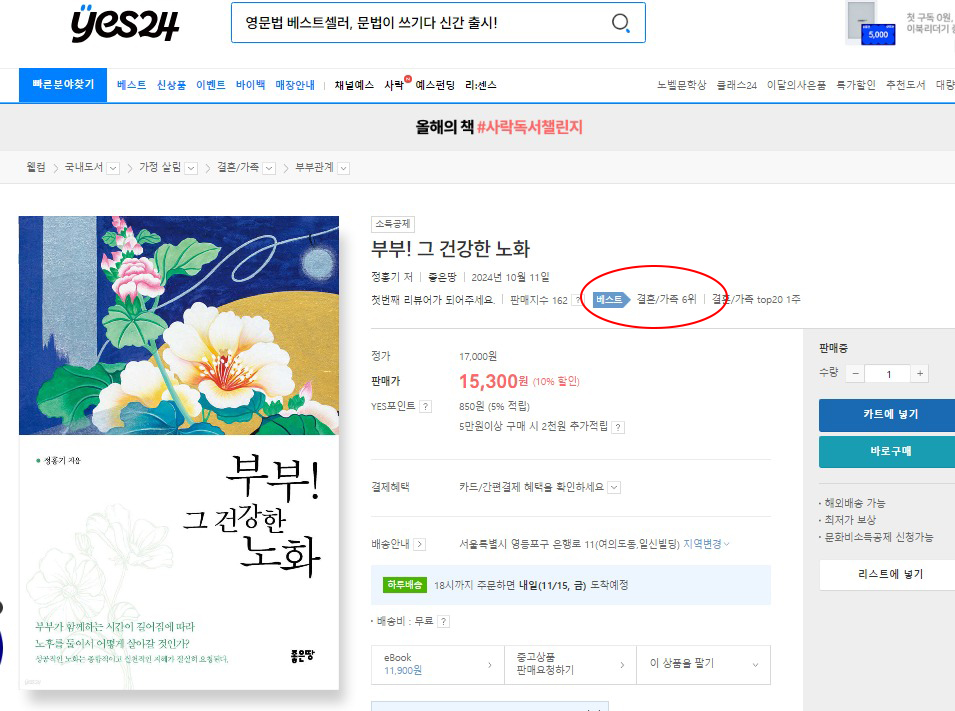Open the 추천도서 link

point(905,85)
